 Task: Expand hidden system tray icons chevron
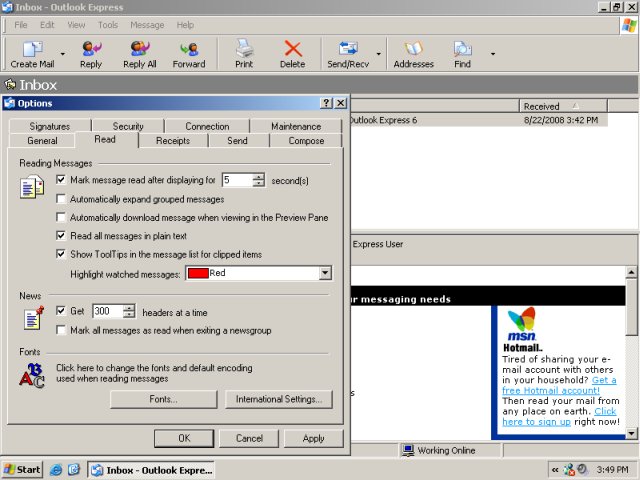555,470
